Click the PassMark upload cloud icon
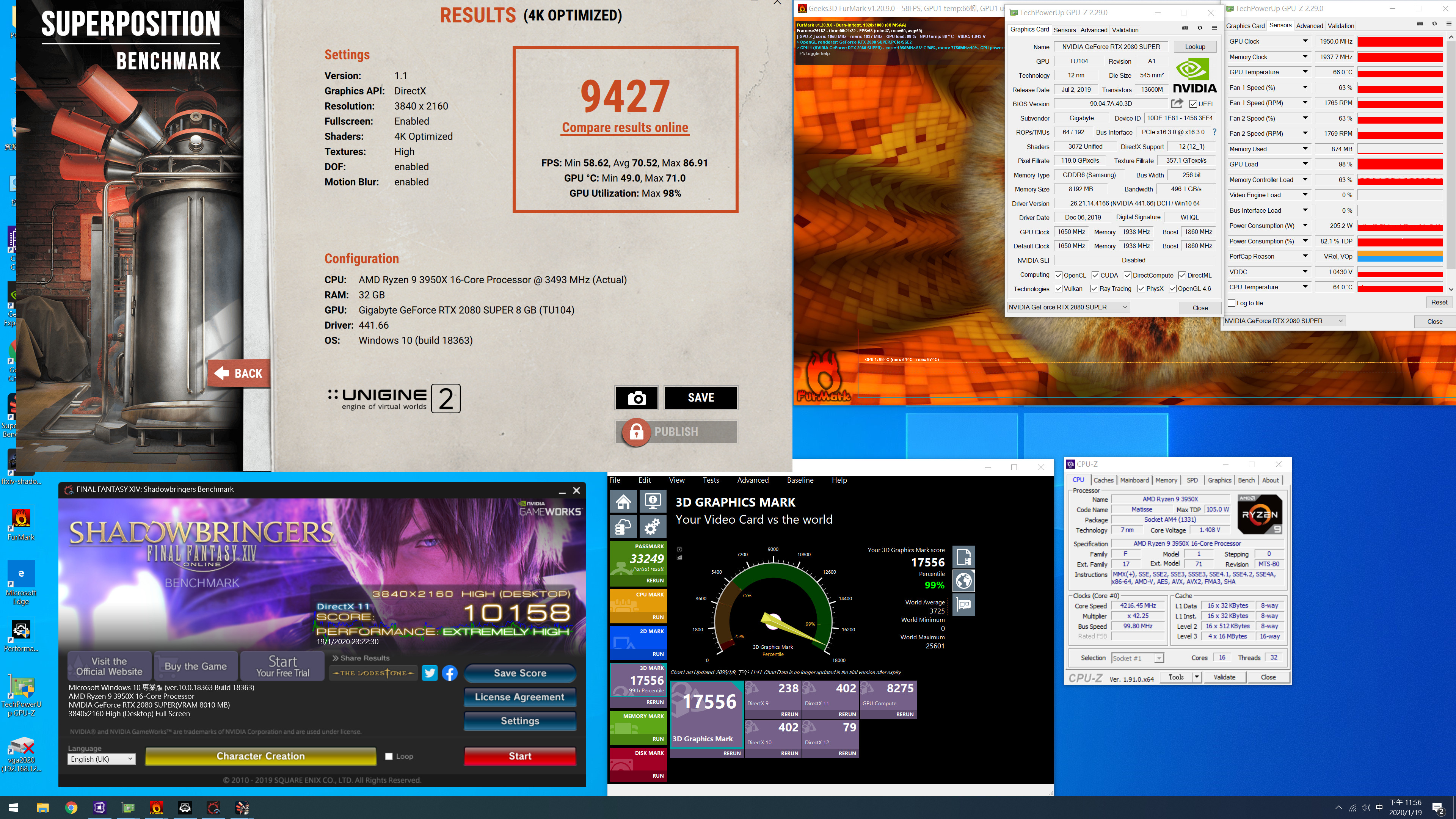 click(x=623, y=527)
